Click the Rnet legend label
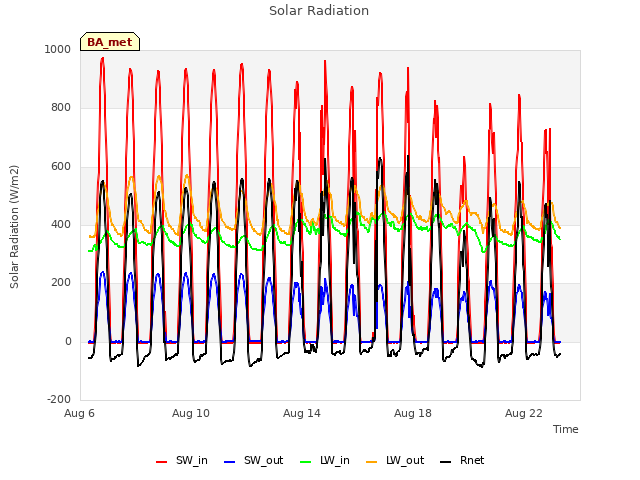640x480 pixels. coord(472,460)
